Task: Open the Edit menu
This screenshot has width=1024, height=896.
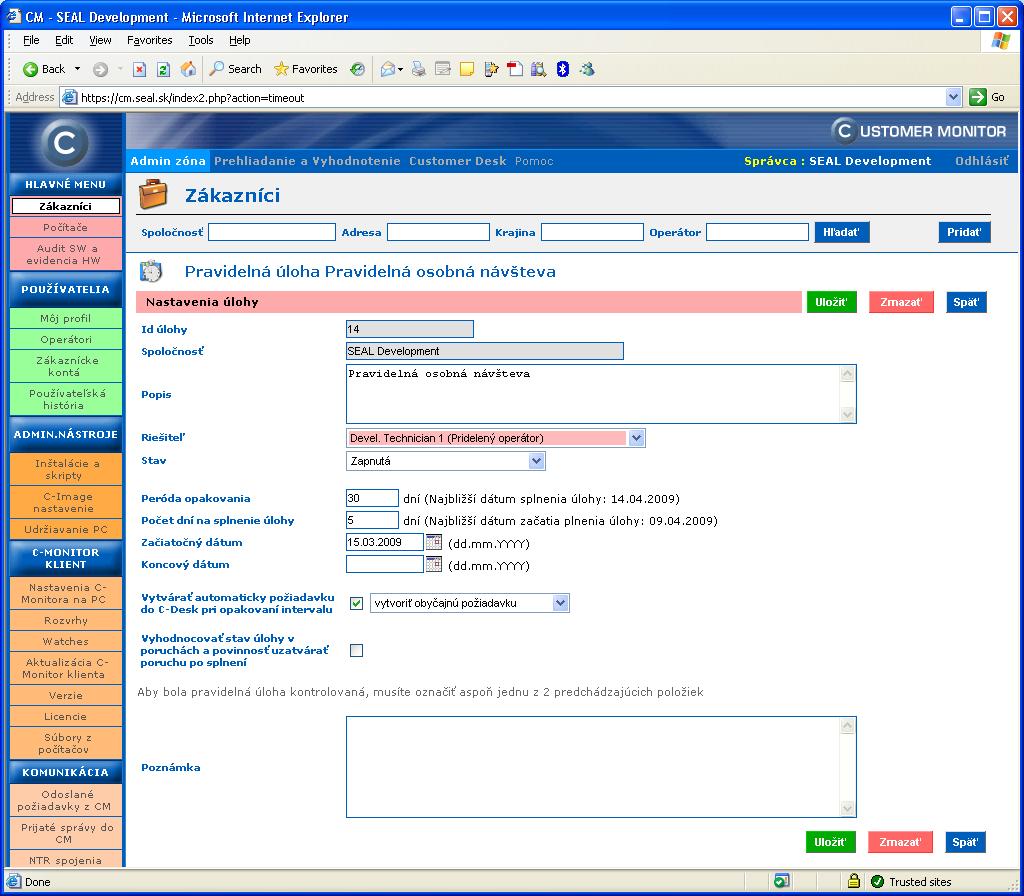Action: pos(64,40)
